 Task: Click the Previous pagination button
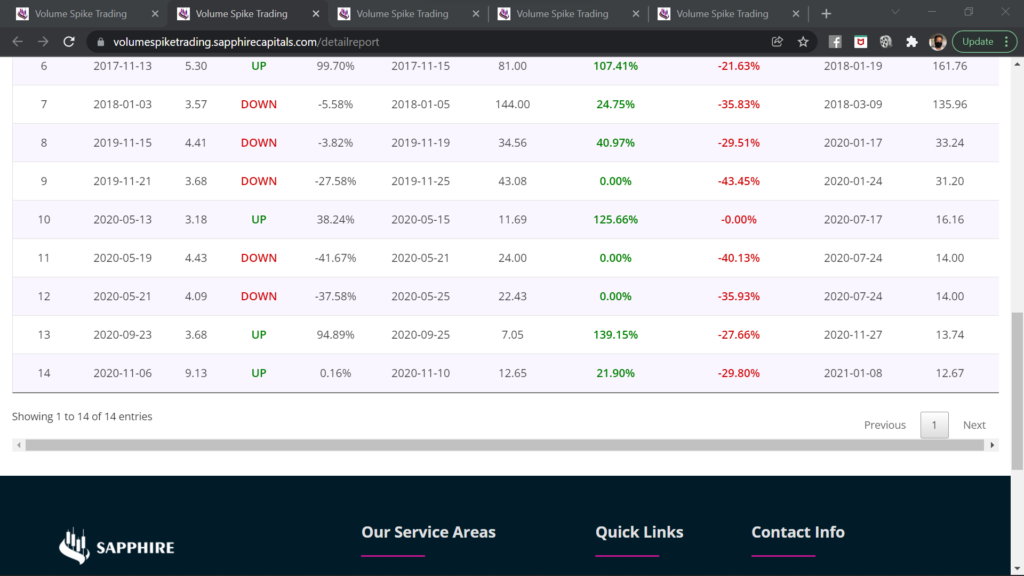(884, 425)
